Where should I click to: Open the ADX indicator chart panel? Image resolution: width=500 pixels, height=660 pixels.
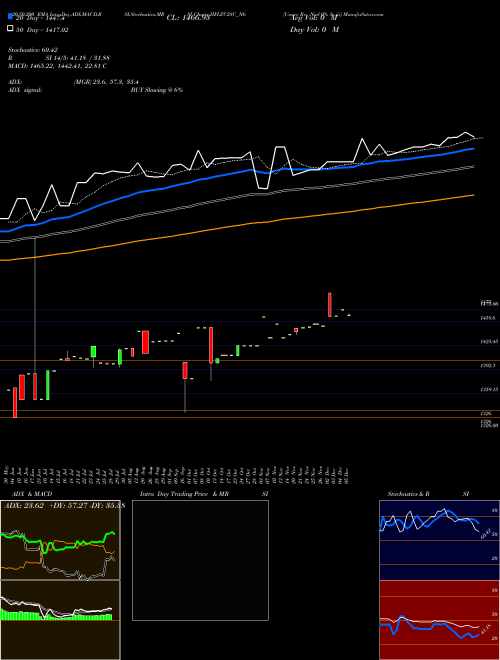[60, 540]
